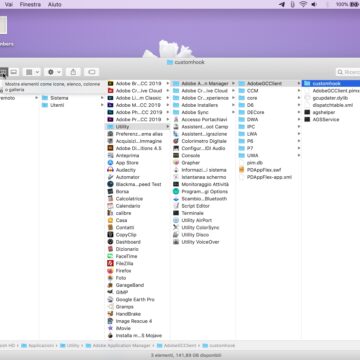Expand the Sistema folder arrow
This screenshot has width=360, height=360.
coord(102,98)
